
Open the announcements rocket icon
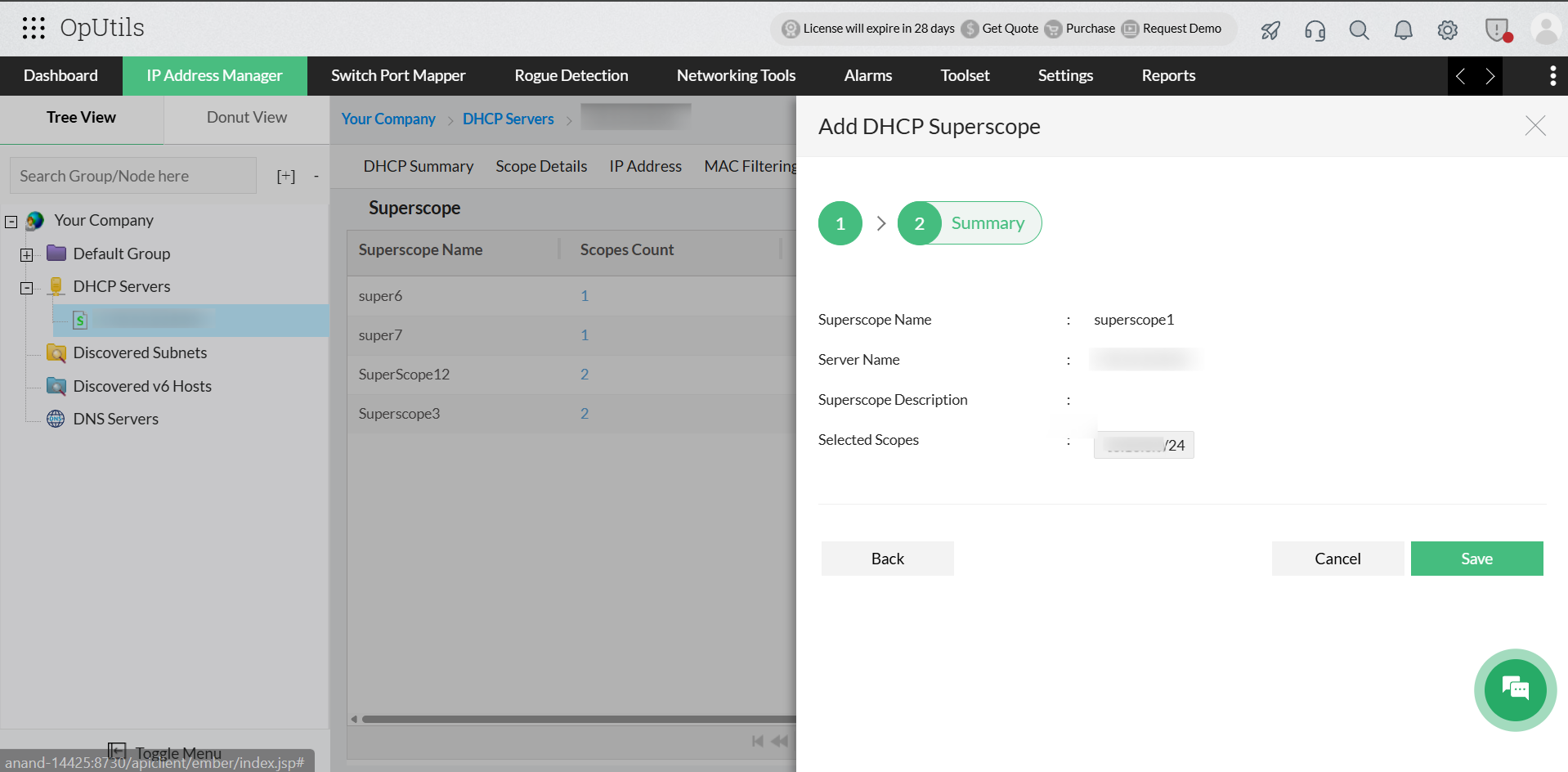click(1269, 29)
